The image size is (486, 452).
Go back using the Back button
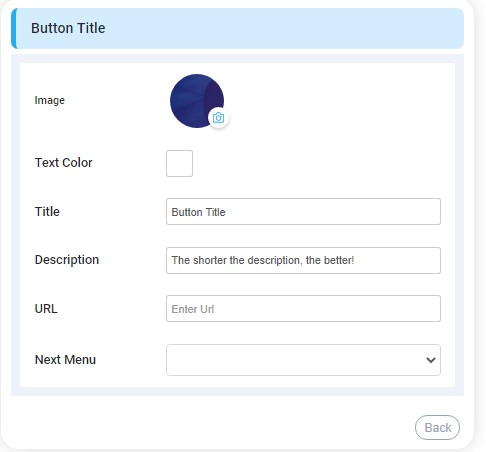(437, 427)
